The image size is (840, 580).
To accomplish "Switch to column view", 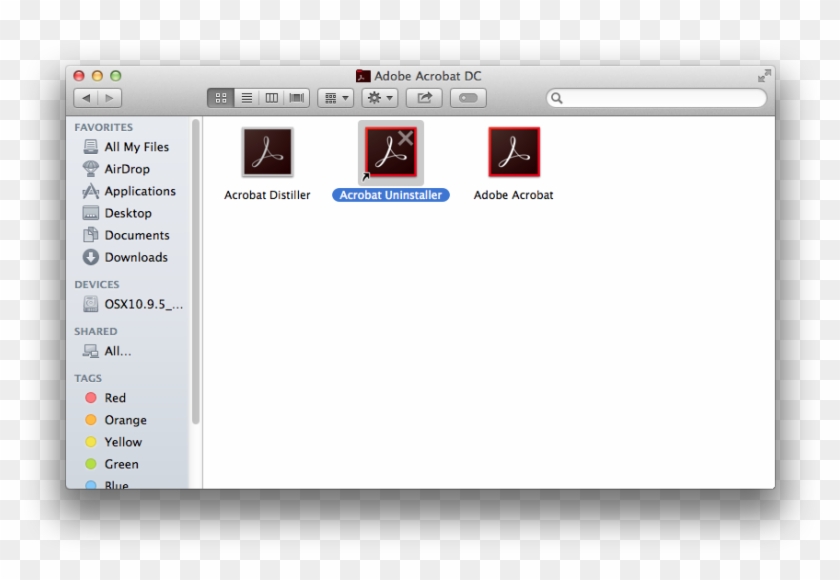I will click(271, 97).
